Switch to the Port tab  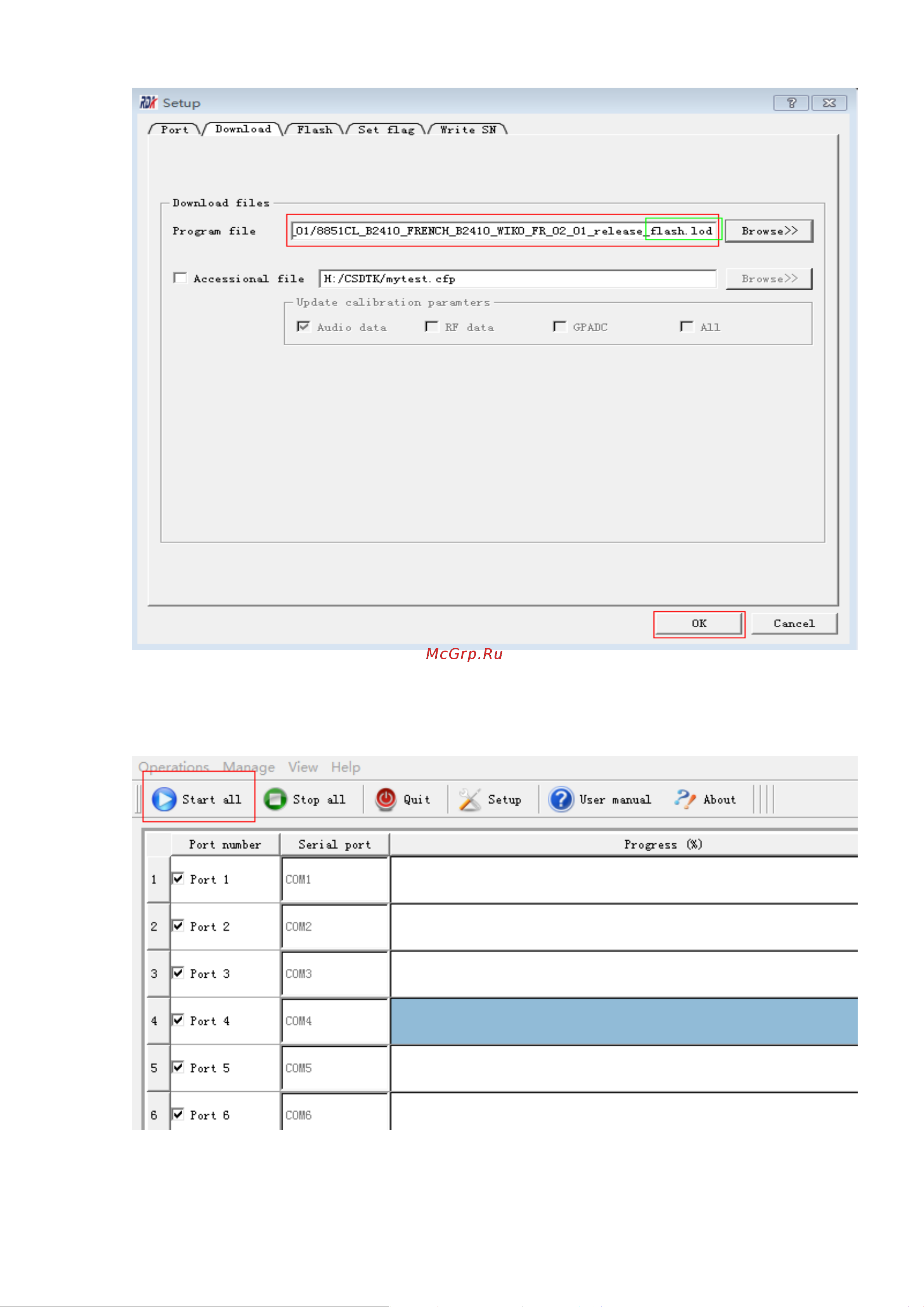click(174, 129)
